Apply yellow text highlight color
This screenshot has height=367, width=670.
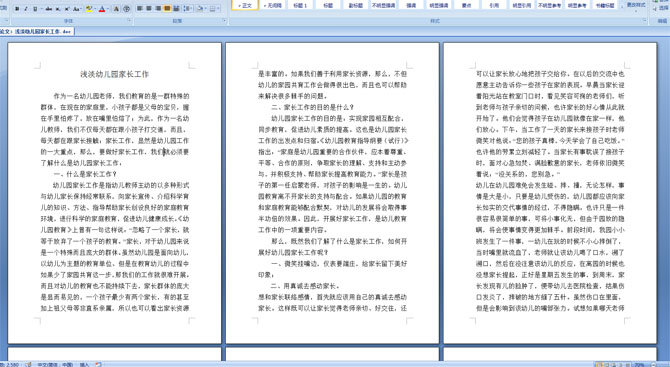click(x=89, y=9)
